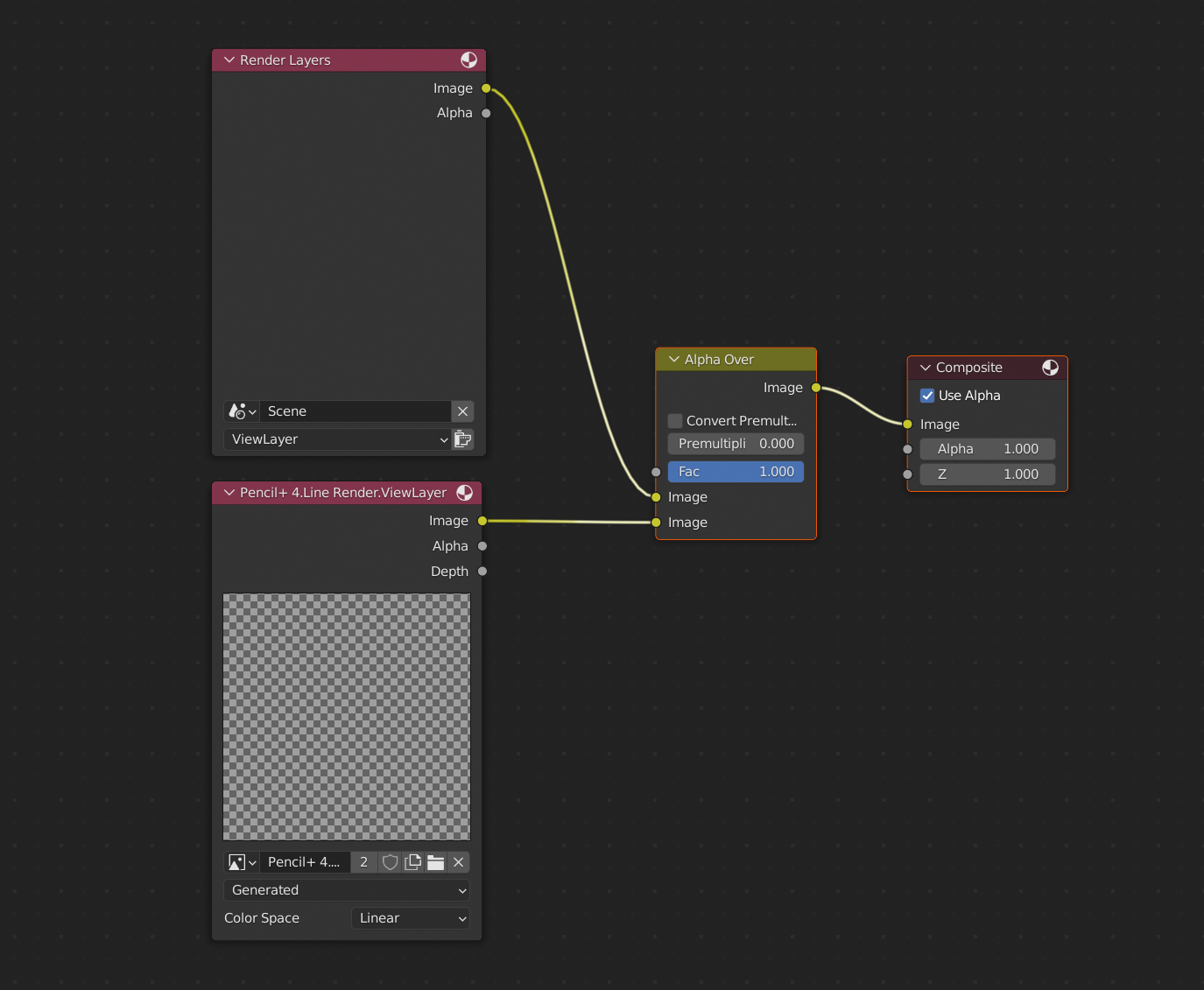Open image file with folder icon
Image resolution: width=1204 pixels, height=990 pixels.
(x=435, y=862)
